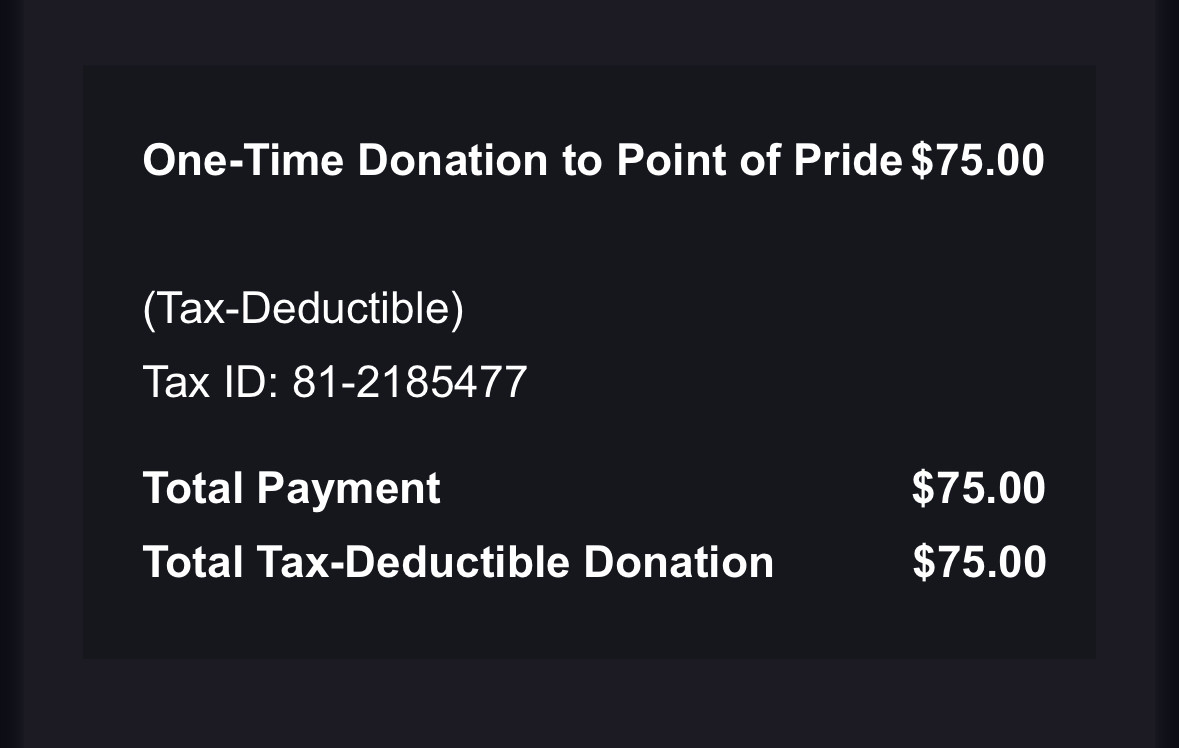Click the (Tax-Deductible) note text
Screen dimensions: 1179x748
pyautogui.click(x=303, y=309)
